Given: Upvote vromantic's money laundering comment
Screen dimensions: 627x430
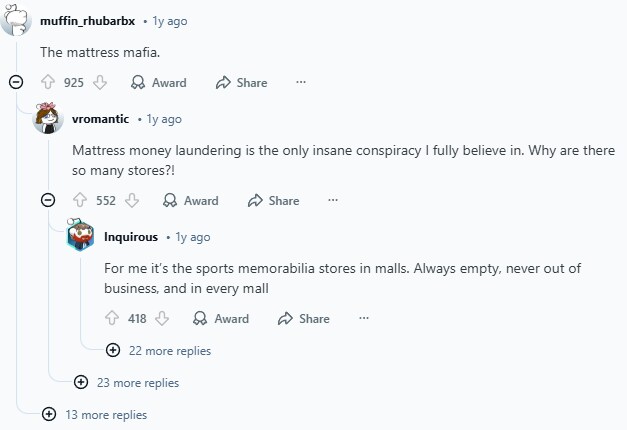Looking at the screenshot, I should pos(79,201).
